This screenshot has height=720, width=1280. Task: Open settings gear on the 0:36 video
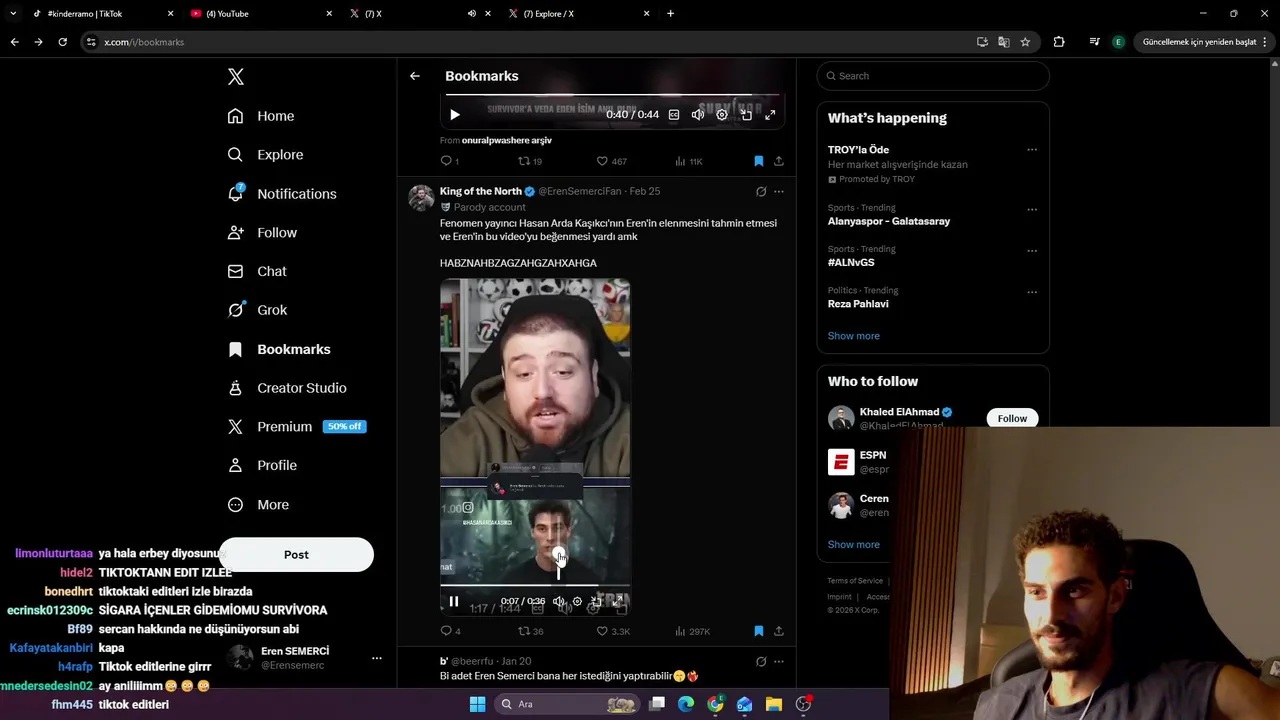tap(577, 601)
